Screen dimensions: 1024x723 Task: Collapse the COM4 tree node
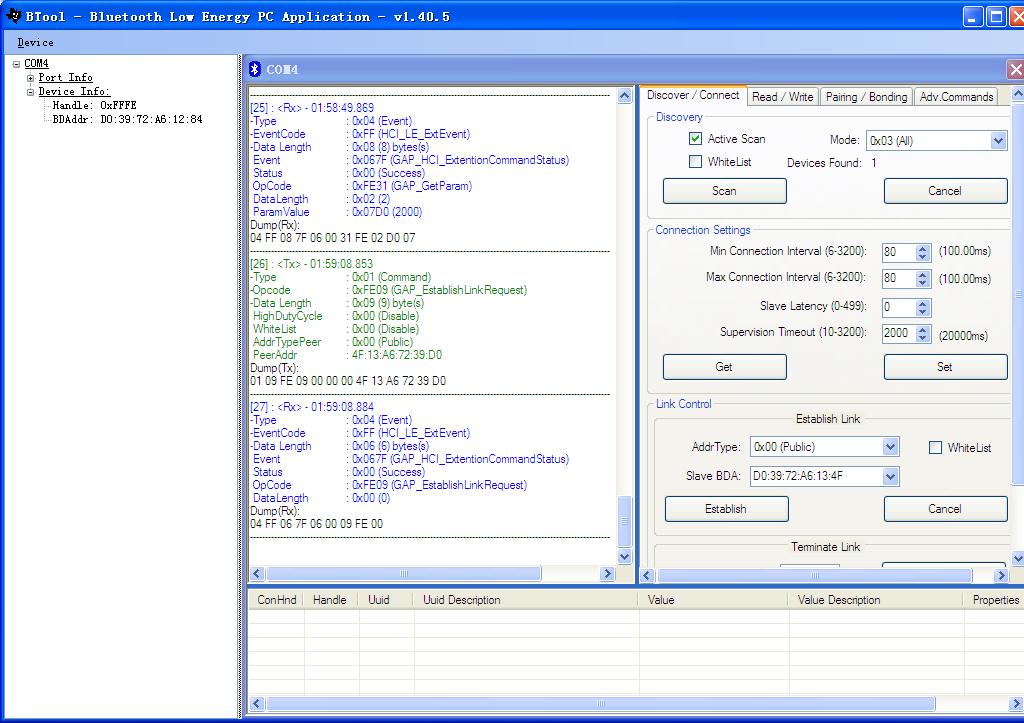point(17,64)
